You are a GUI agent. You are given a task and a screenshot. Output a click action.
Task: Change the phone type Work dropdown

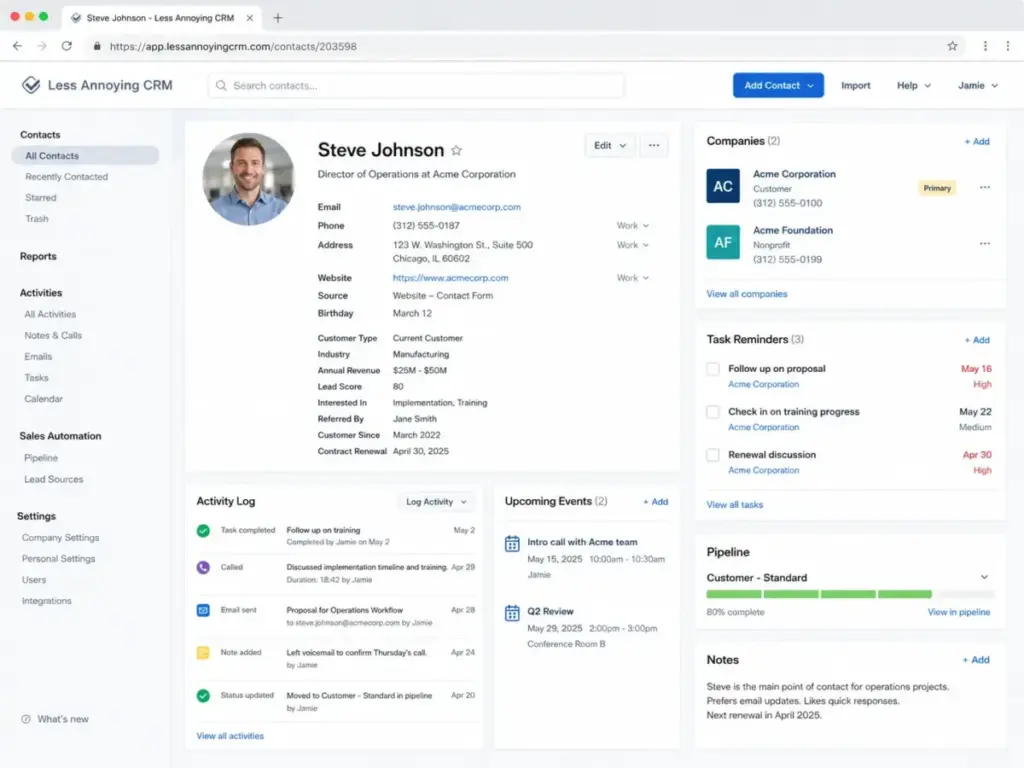tap(632, 225)
